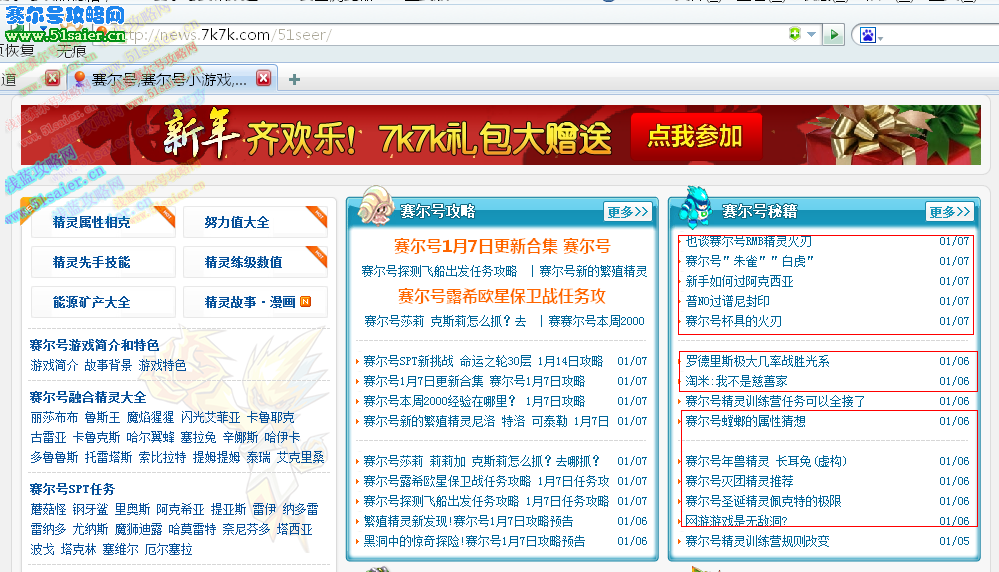Open 阿克希亚 SPT boss link
Viewport: 999px width, 572px height.
pyautogui.click(x=180, y=510)
